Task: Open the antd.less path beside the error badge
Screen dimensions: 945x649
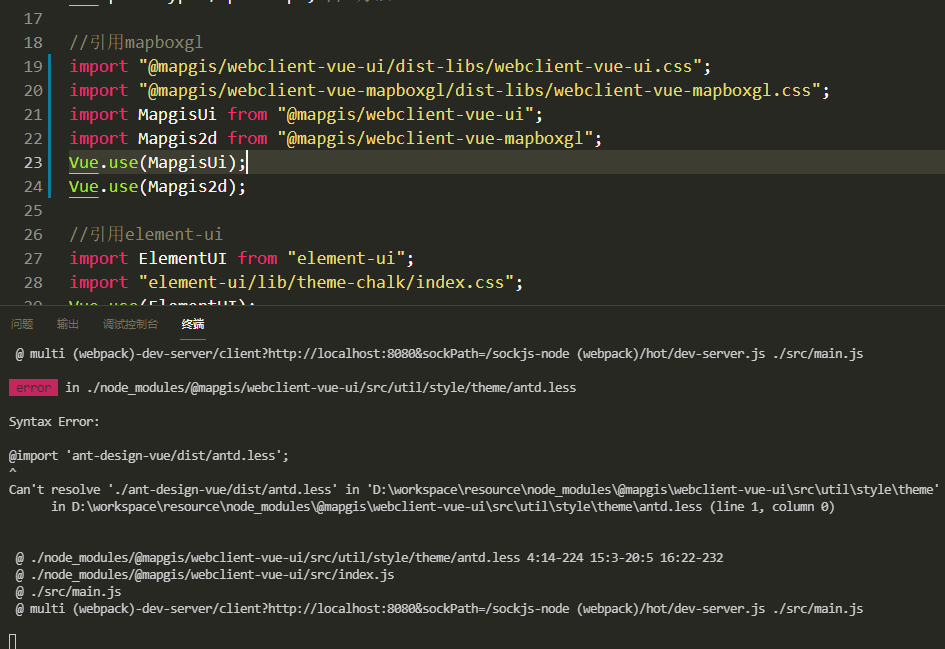Action: 331,387
